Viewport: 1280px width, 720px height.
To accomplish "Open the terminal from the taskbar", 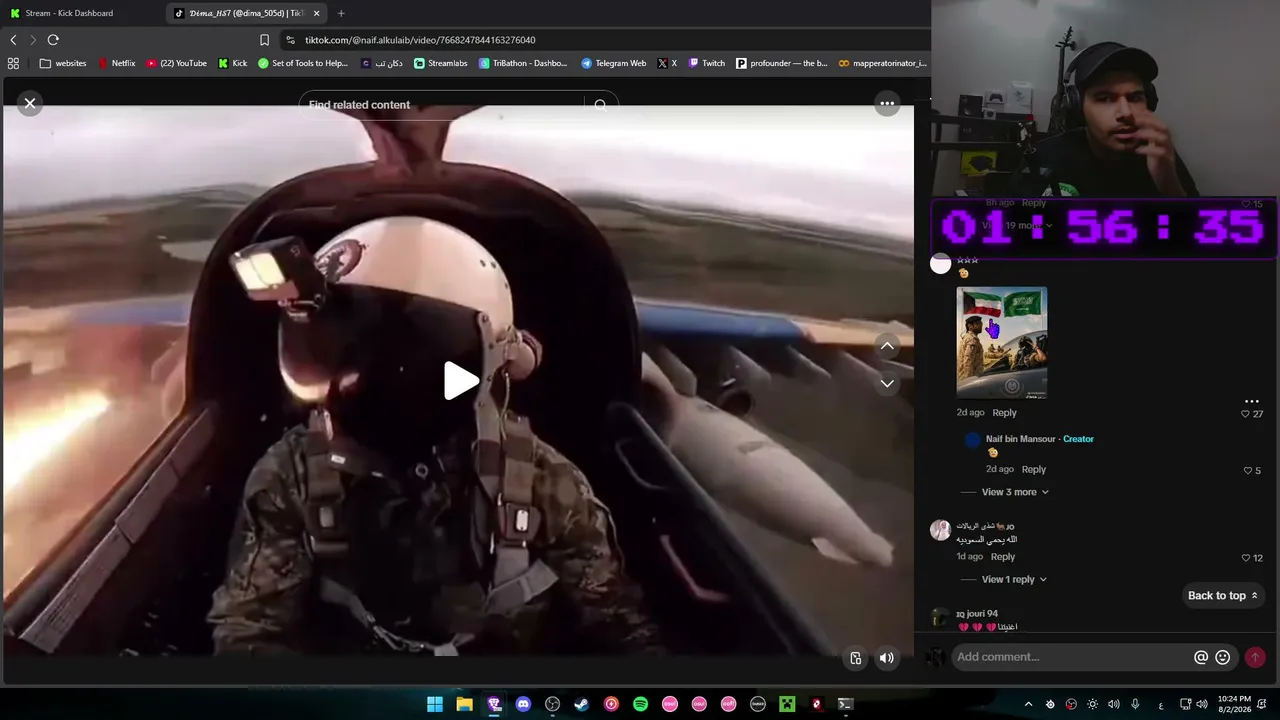I will tap(845, 704).
